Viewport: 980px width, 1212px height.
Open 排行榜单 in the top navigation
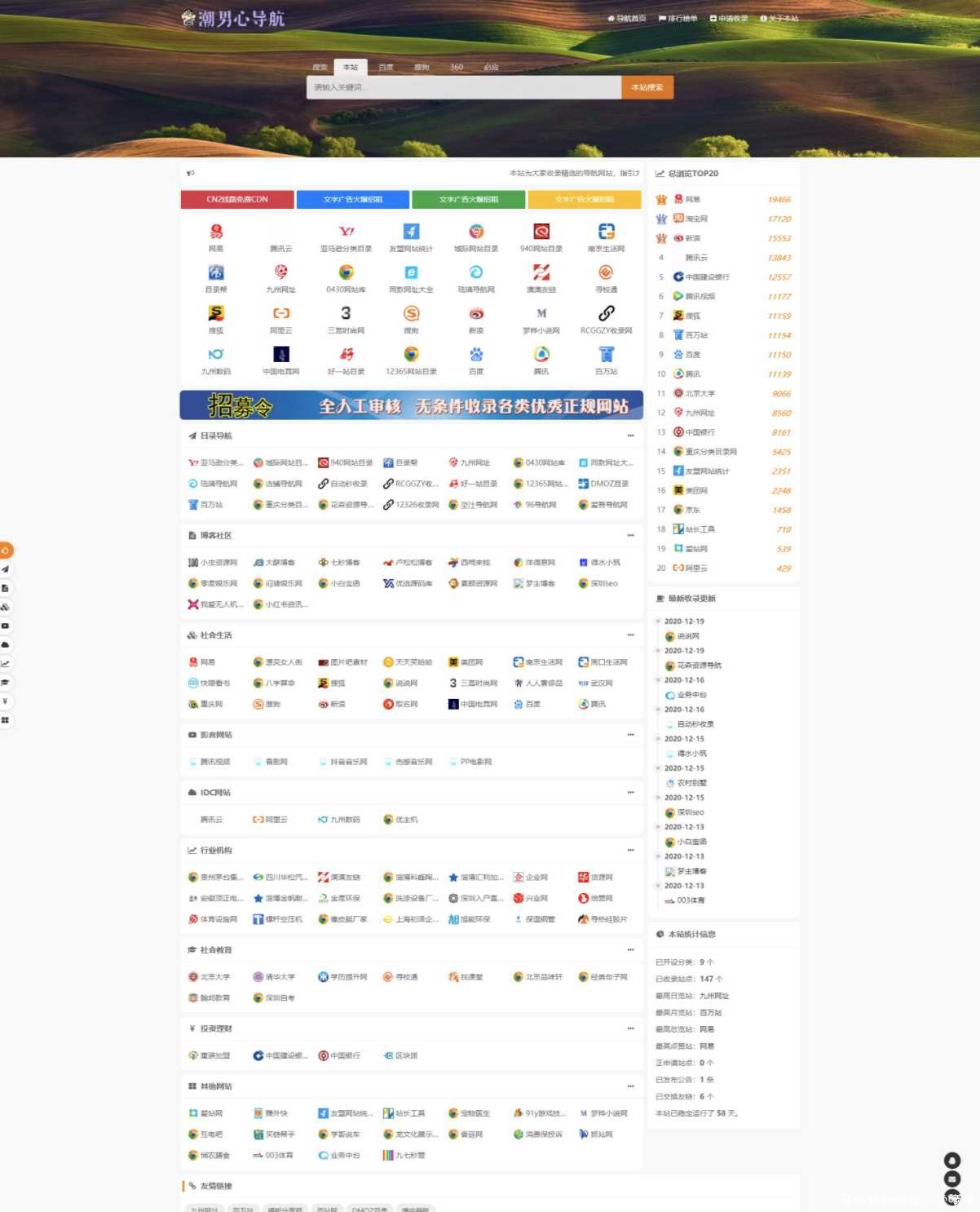[678, 18]
